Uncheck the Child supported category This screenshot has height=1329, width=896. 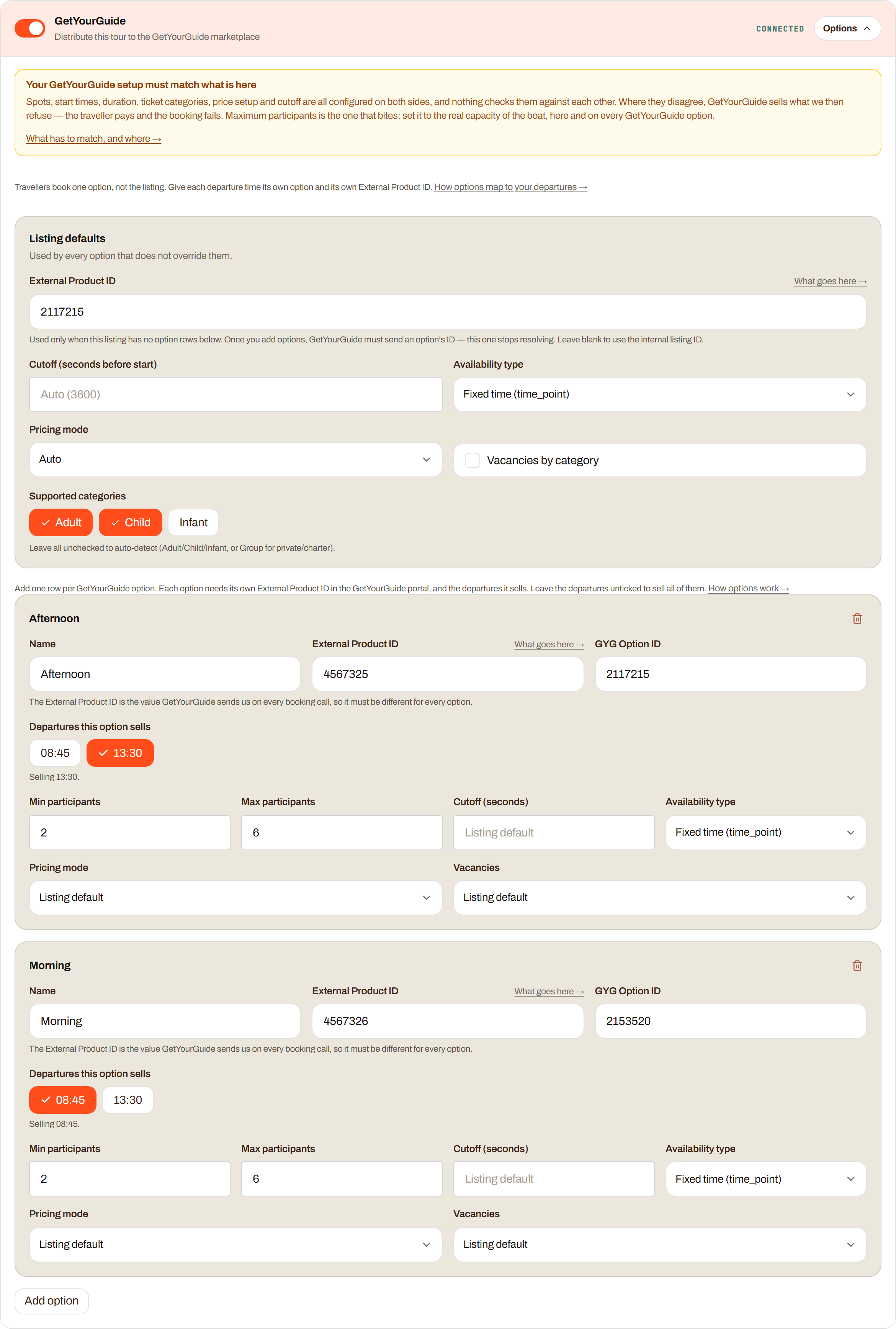pos(130,522)
